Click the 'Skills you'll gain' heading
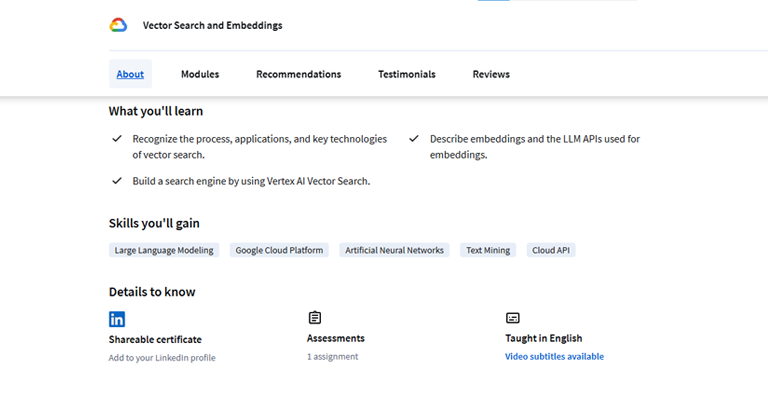The width and height of the screenshot is (768, 395). (154, 223)
